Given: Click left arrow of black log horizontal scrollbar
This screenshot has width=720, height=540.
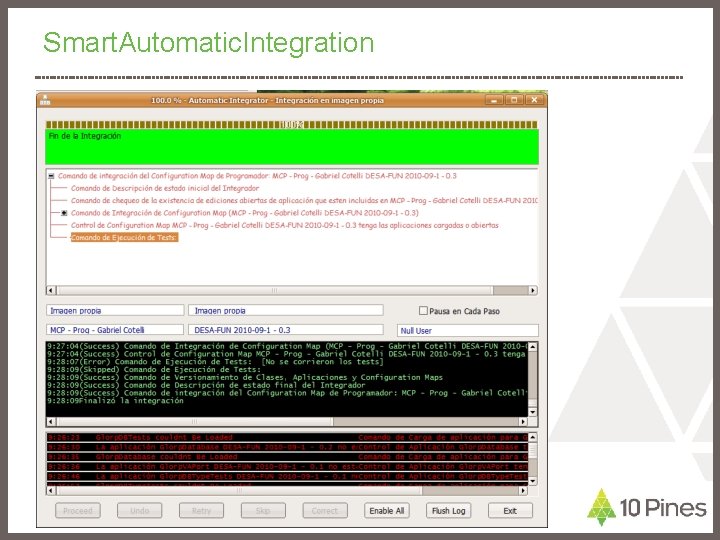Looking at the screenshot, I should (x=51, y=422).
